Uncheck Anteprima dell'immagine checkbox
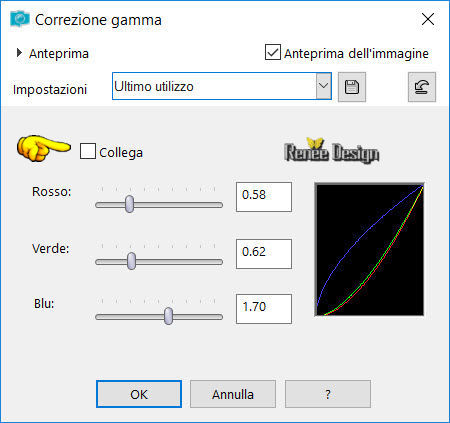 coord(273,52)
